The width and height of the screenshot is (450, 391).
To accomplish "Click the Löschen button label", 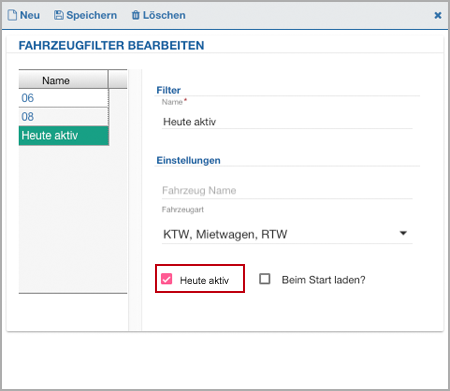I will tap(164, 15).
